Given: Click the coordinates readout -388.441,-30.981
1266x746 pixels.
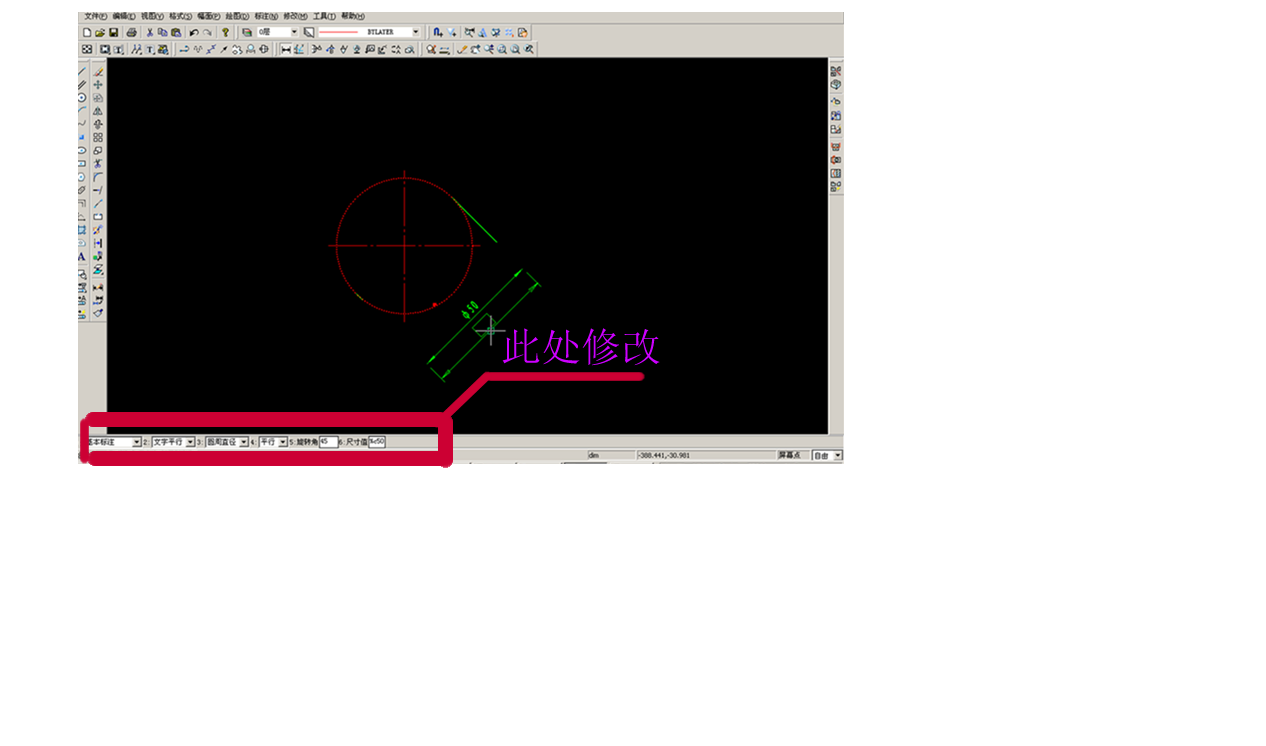Looking at the screenshot, I should pyautogui.click(x=662, y=455).
